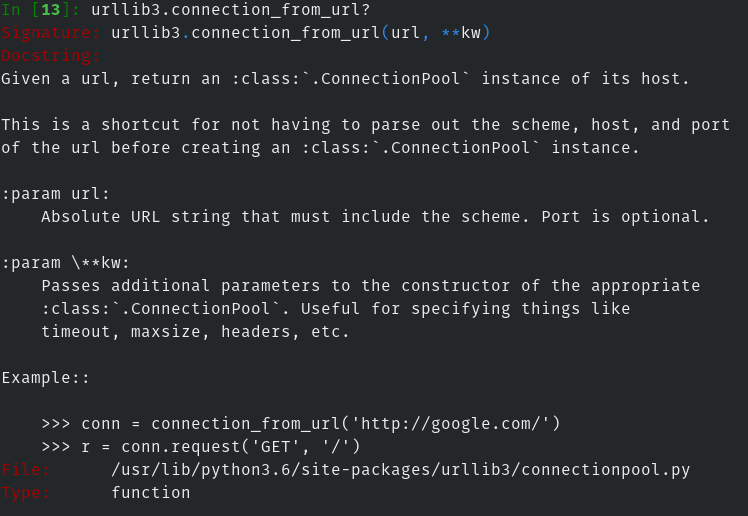Click the connectionpool.py file path
The width and height of the screenshot is (748, 516).
tap(400, 470)
